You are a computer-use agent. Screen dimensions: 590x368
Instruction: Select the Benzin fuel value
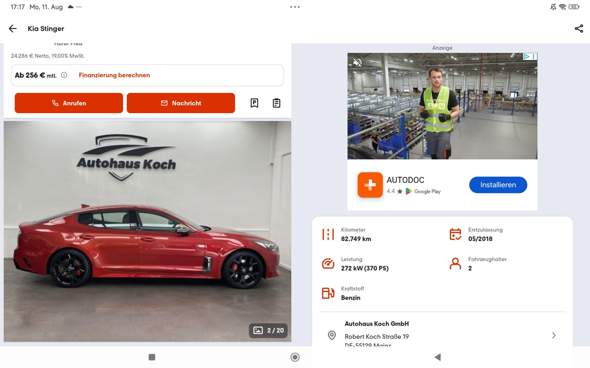click(x=351, y=298)
